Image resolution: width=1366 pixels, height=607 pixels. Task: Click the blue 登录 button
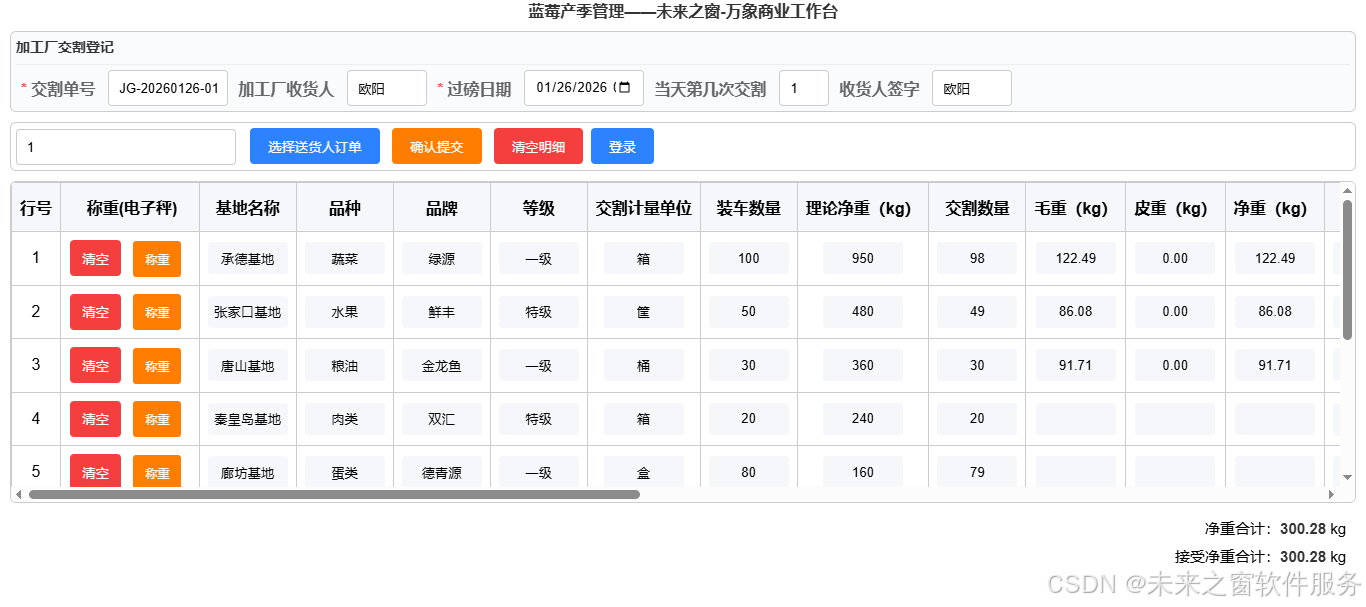coord(622,146)
